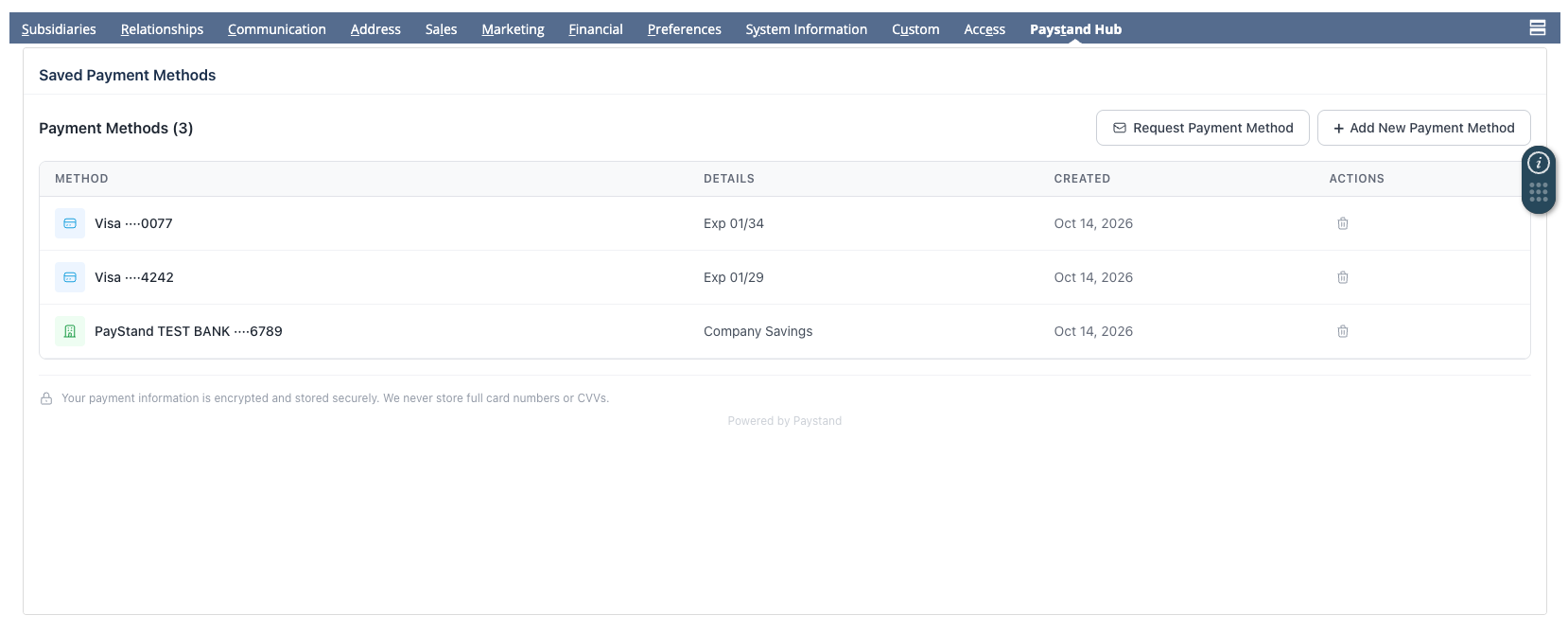Select the Visa ····4242 row label

click(134, 277)
